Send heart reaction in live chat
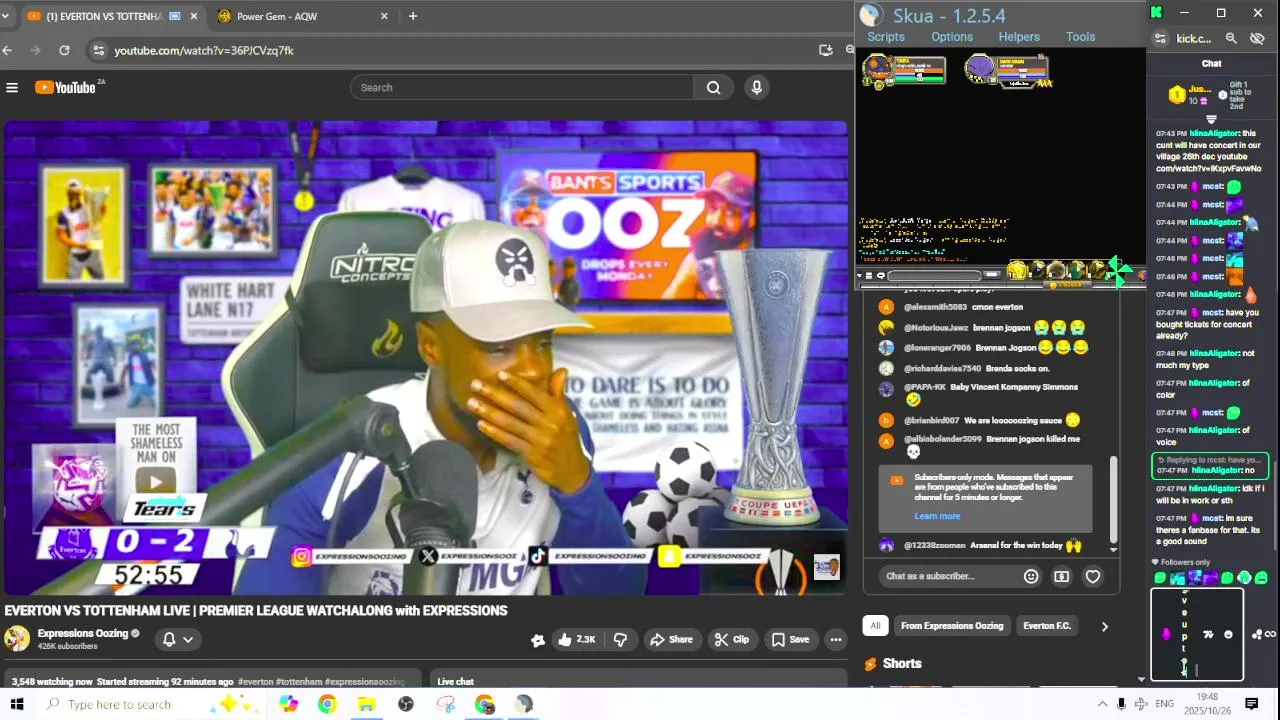The width and height of the screenshot is (1280, 720). (x=1093, y=576)
